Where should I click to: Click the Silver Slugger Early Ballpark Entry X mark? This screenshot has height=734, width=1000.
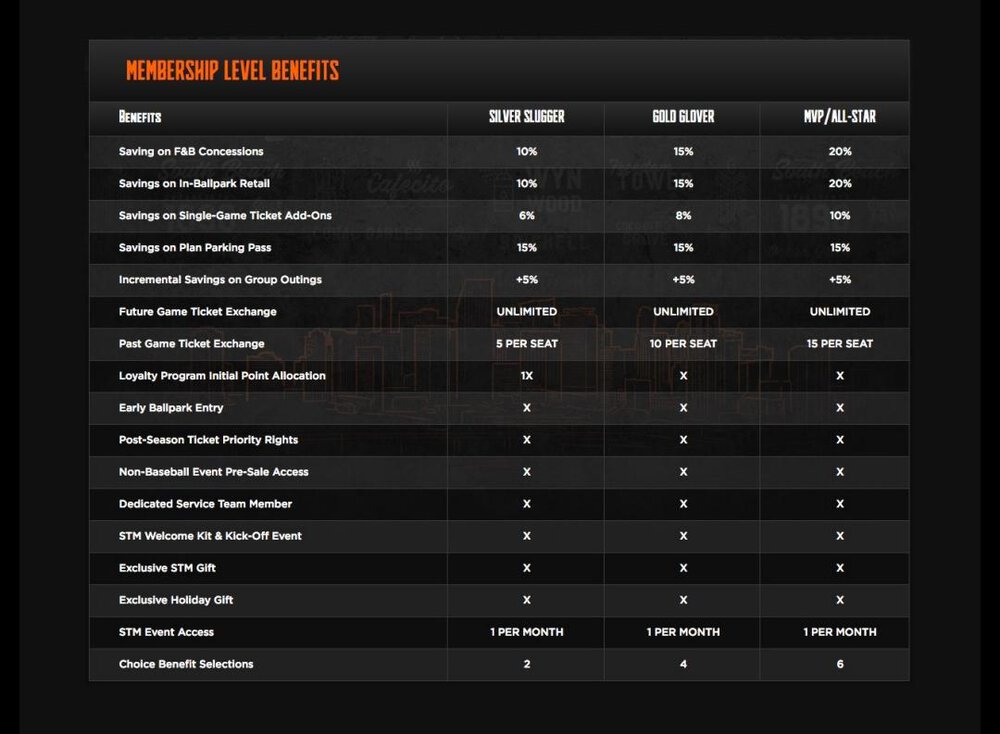click(x=527, y=407)
